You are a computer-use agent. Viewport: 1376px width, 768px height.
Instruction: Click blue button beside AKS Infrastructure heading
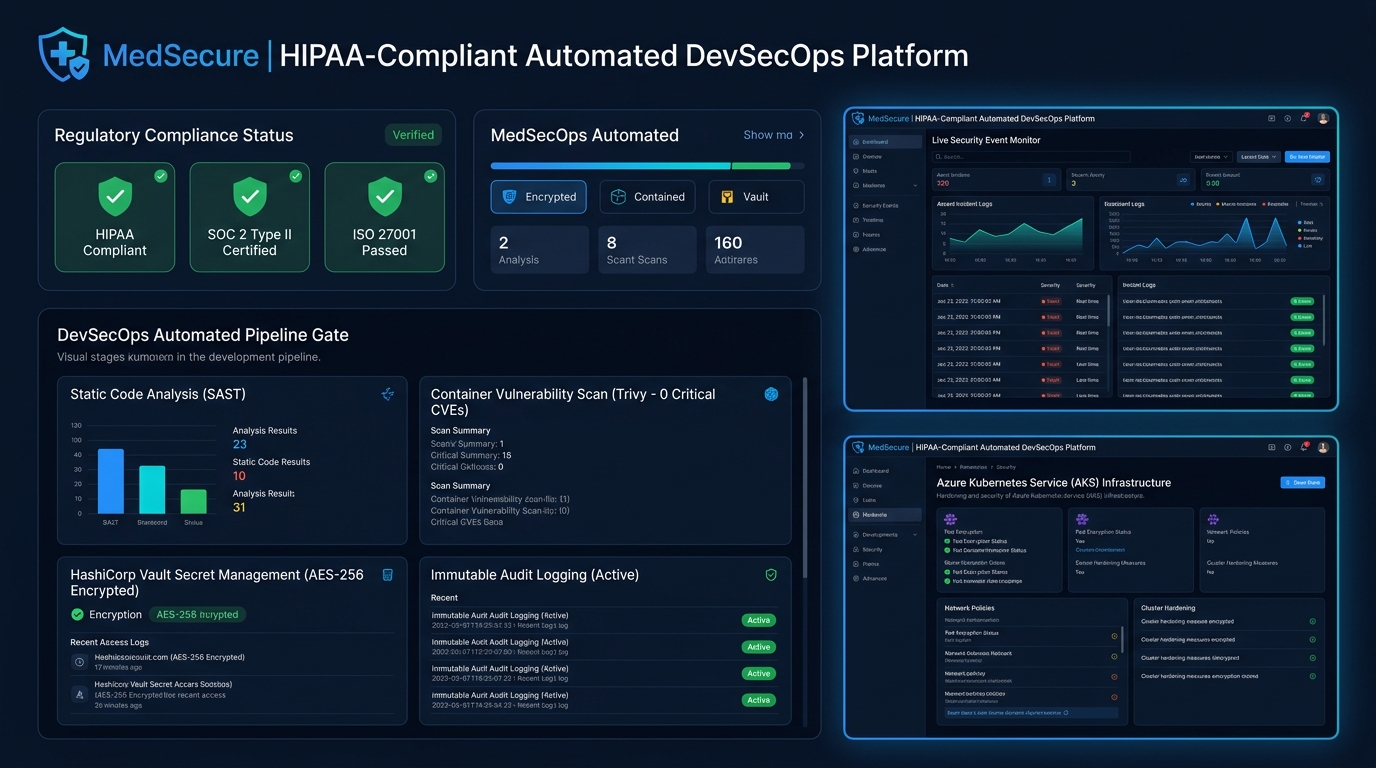[1303, 482]
